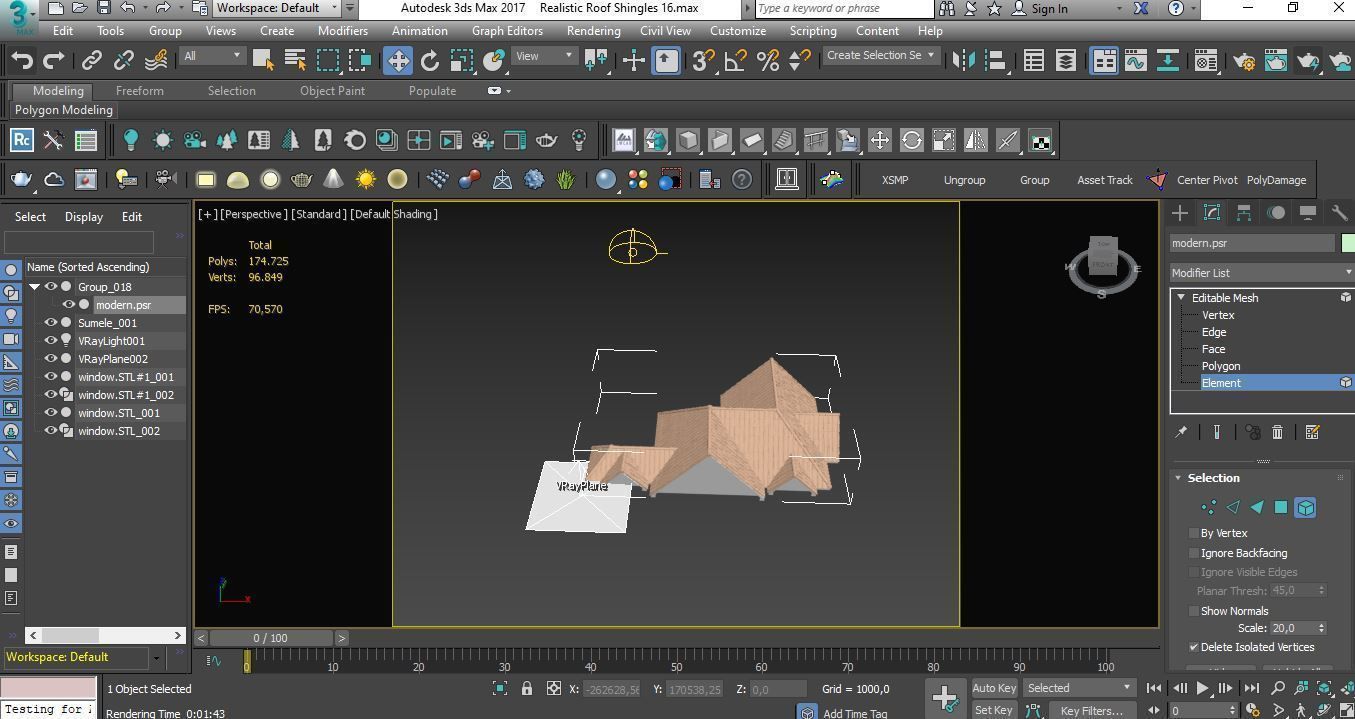
Task: Open the Rendering menu
Action: (593, 31)
